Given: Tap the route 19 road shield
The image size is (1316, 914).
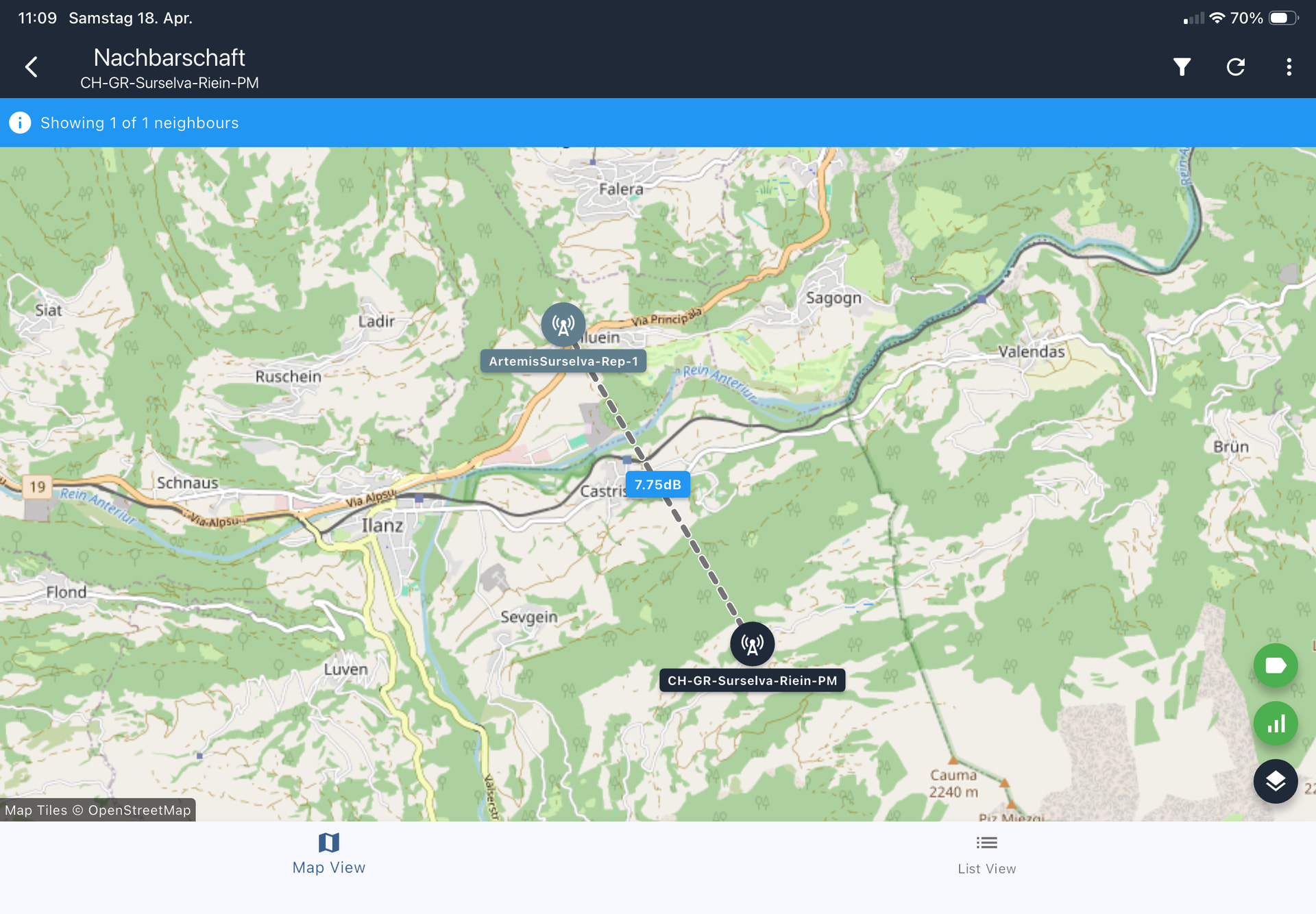Looking at the screenshot, I should pyautogui.click(x=37, y=486).
